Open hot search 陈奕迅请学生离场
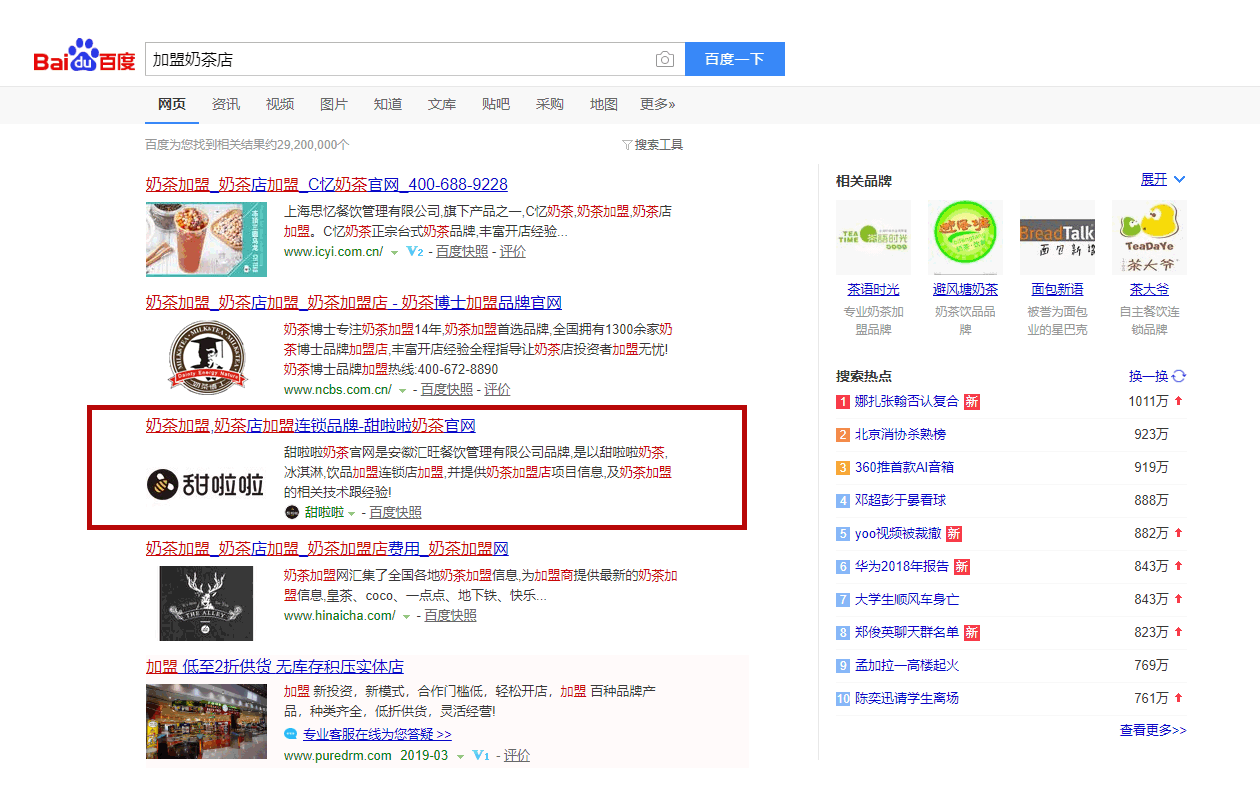 tap(907, 699)
